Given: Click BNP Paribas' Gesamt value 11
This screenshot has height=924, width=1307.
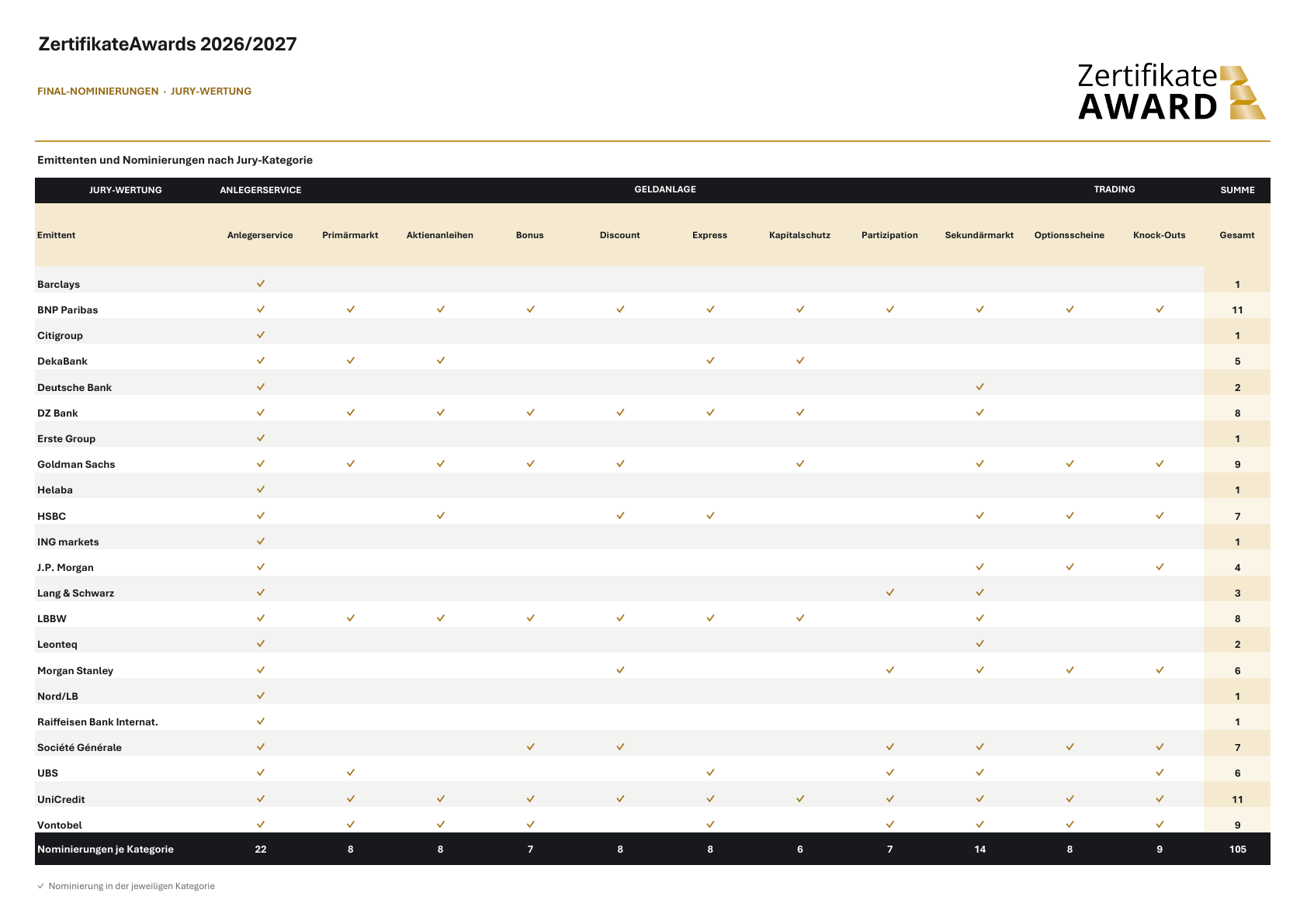Looking at the screenshot, I should coord(1238,310).
